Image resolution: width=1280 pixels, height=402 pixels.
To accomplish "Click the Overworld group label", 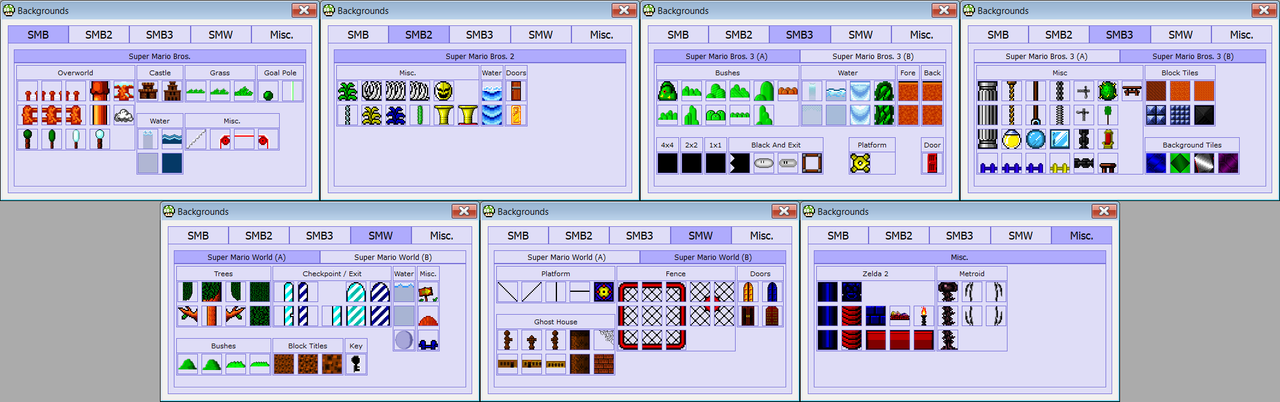I will [x=76, y=73].
